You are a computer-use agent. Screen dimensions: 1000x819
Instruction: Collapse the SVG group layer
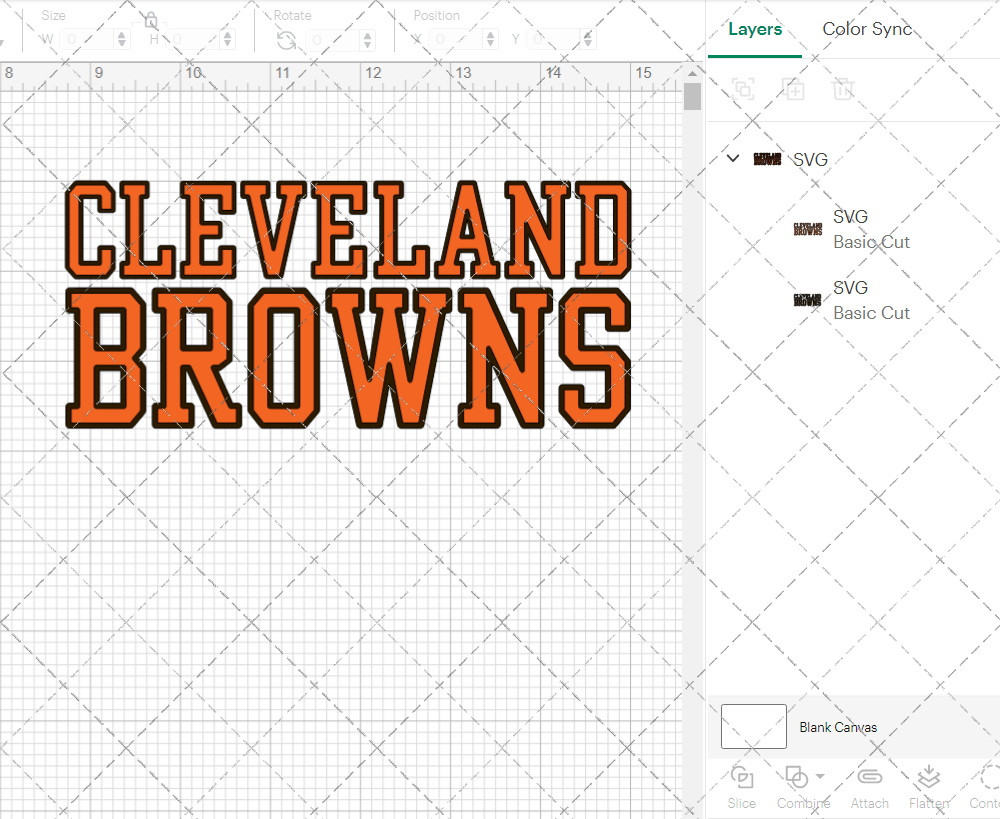tap(733, 158)
